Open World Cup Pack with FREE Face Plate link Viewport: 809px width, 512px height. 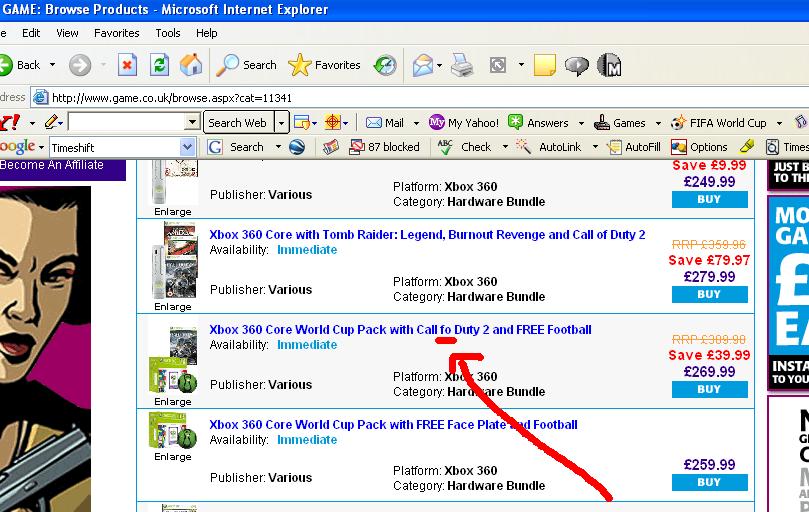(393, 424)
